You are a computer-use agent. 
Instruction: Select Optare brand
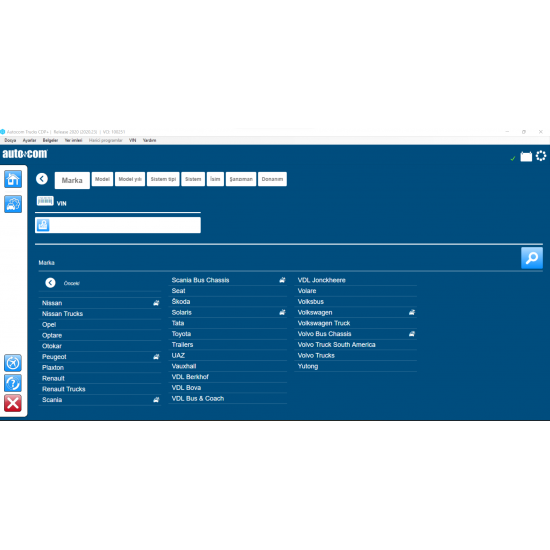(x=100, y=335)
